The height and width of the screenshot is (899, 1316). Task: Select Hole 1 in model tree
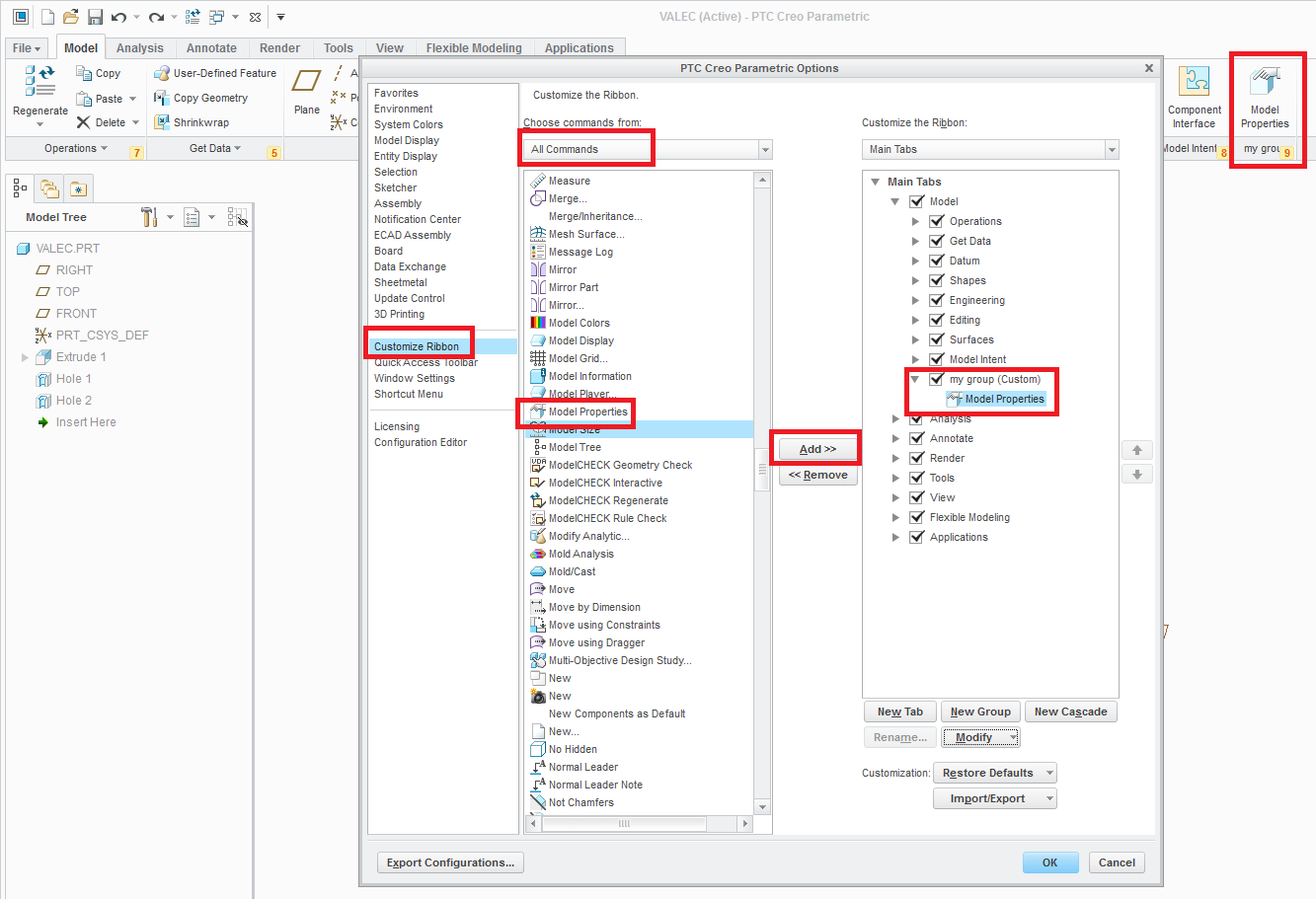73,379
